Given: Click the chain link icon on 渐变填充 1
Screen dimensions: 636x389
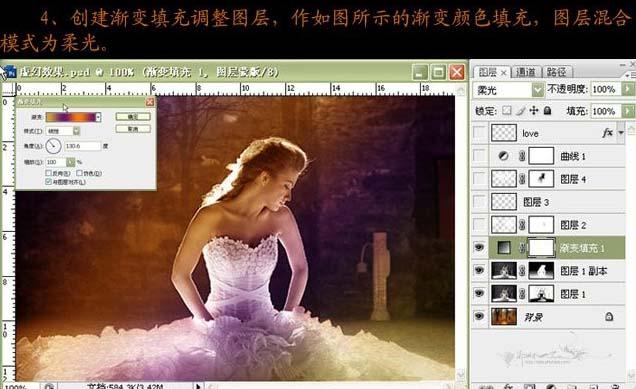Looking at the screenshot, I should [x=522, y=248].
